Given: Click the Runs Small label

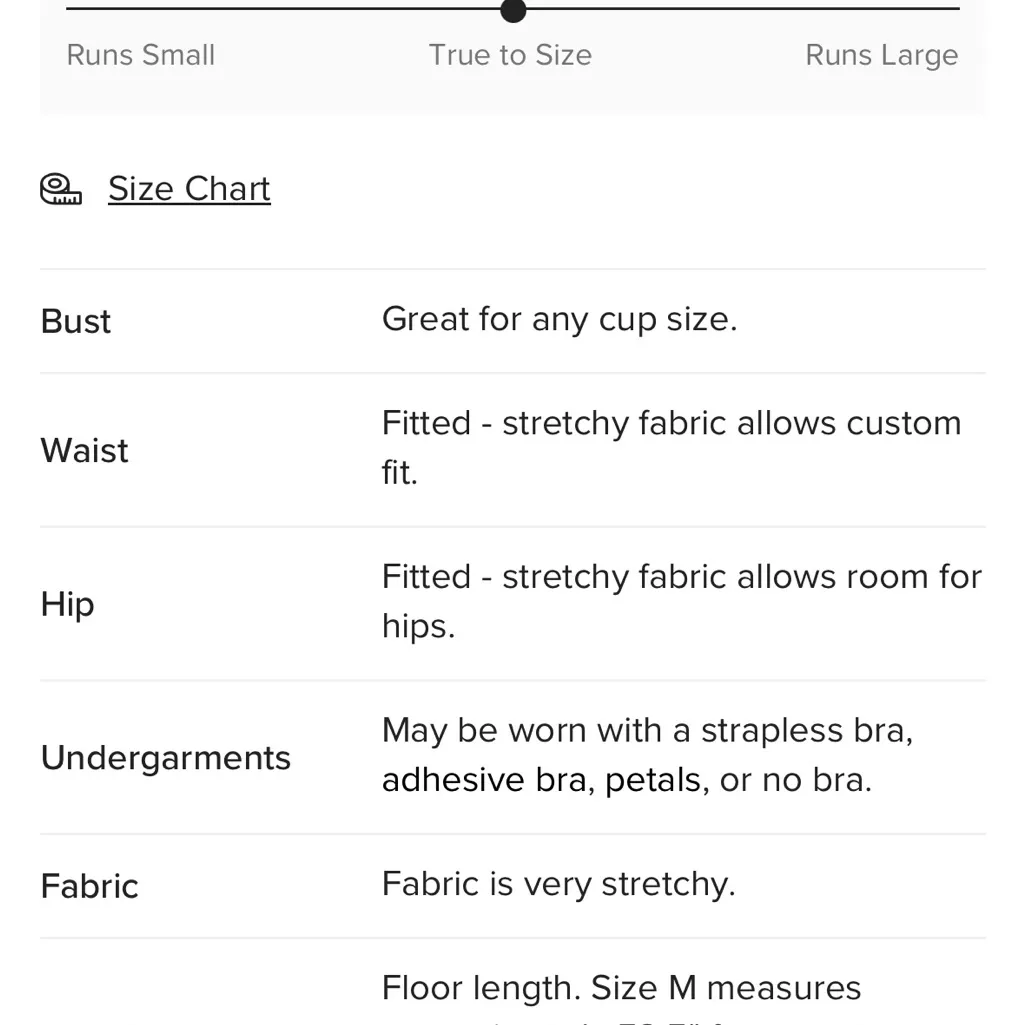Looking at the screenshot, I should [141, 55].
